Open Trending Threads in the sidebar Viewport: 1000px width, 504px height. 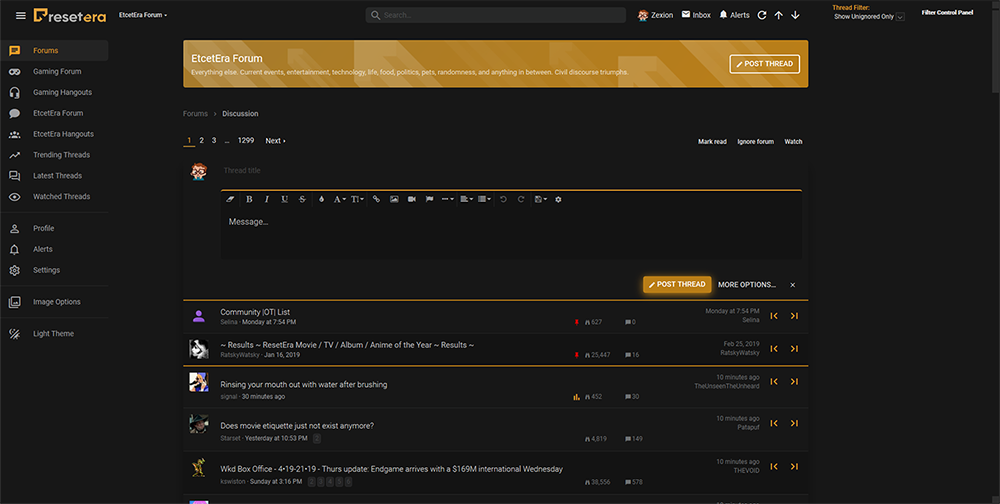tap(61, 155)
